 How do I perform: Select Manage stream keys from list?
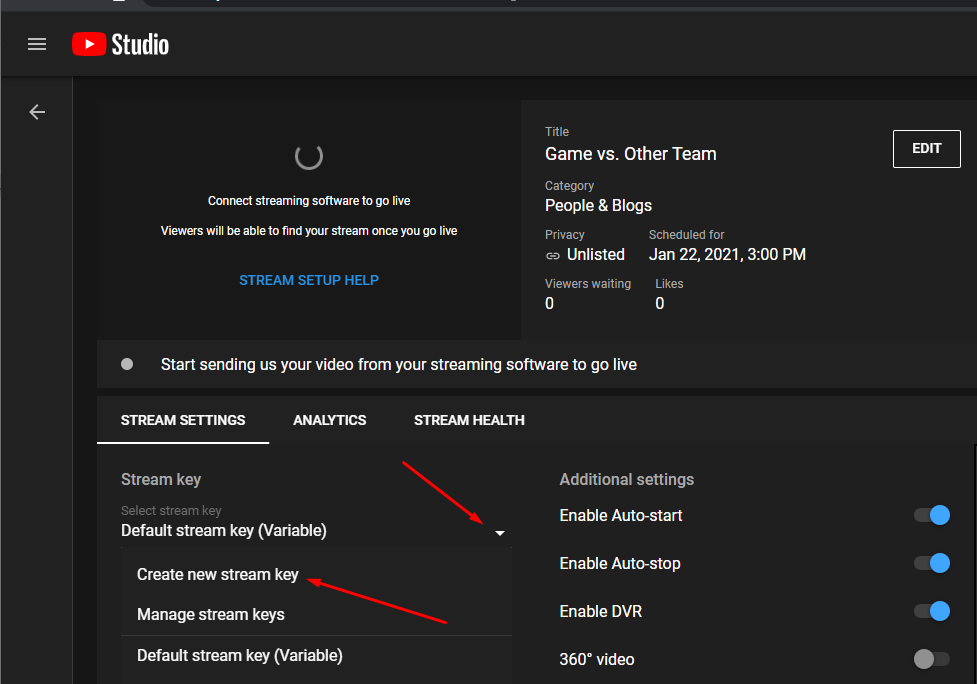coord(210,614)
